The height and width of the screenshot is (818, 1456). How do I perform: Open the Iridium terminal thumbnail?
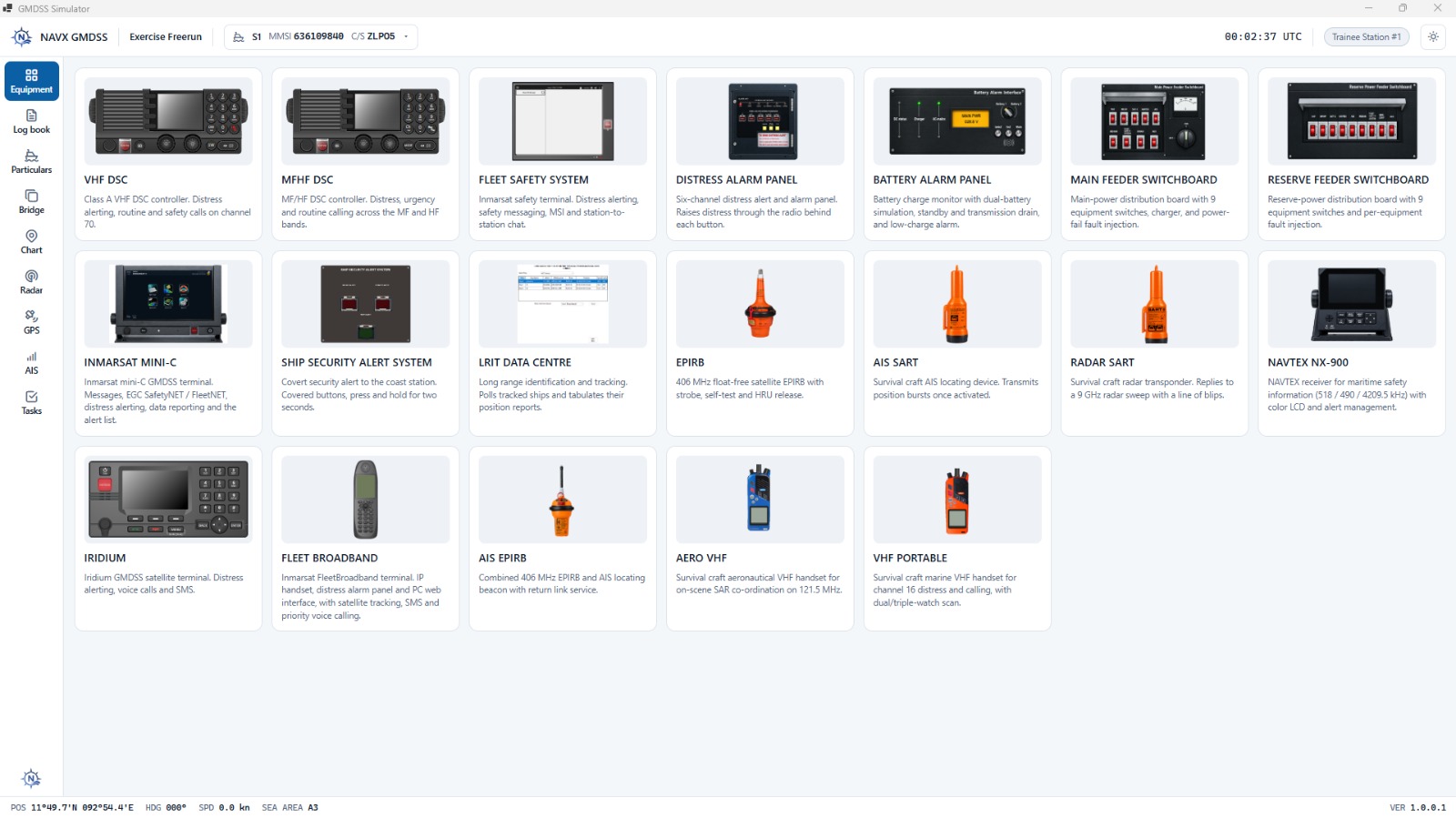168,500
